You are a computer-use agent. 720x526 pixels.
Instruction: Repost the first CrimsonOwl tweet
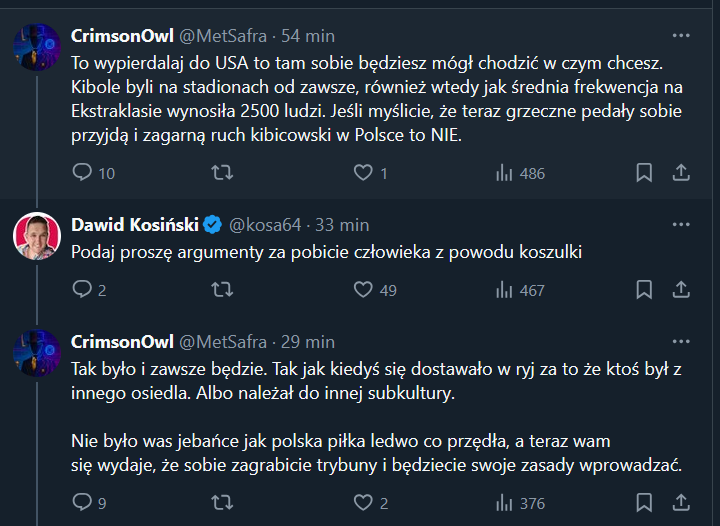pyautogui.click(x=224, y=173)
